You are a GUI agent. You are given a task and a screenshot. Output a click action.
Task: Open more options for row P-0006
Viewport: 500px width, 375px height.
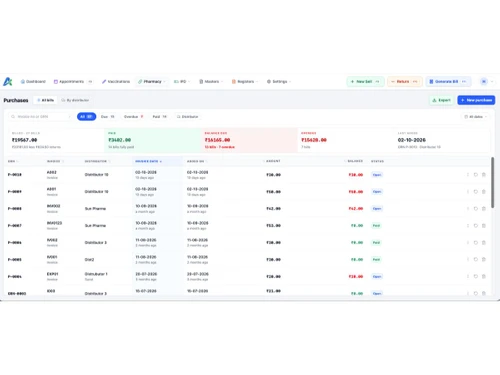[468, 243]
